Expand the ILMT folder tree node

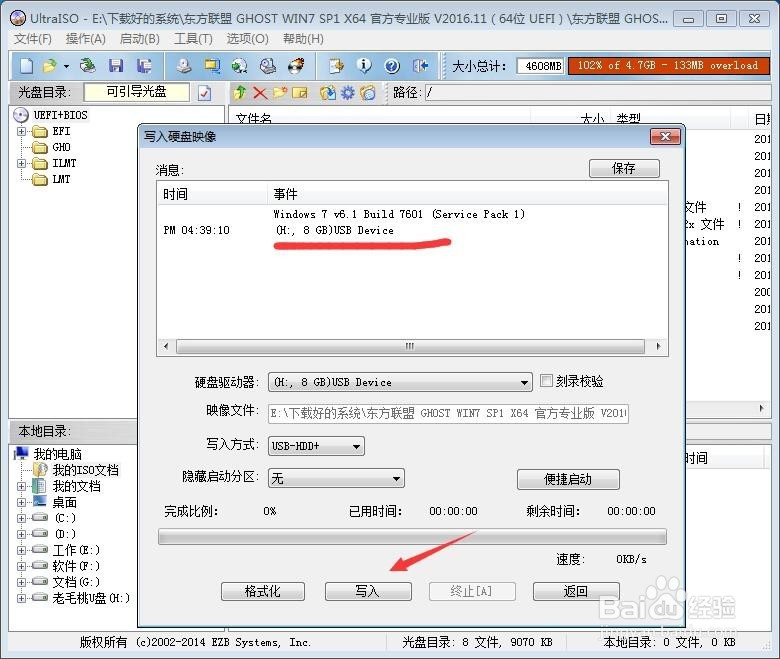tap(21, 163)
